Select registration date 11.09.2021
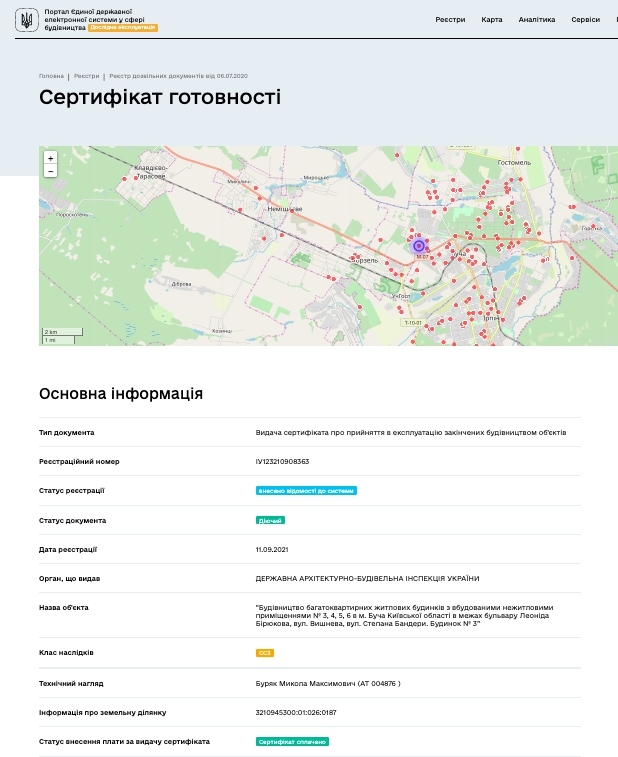The height and width of the screenshot is (757, 618). click(272, 549)
